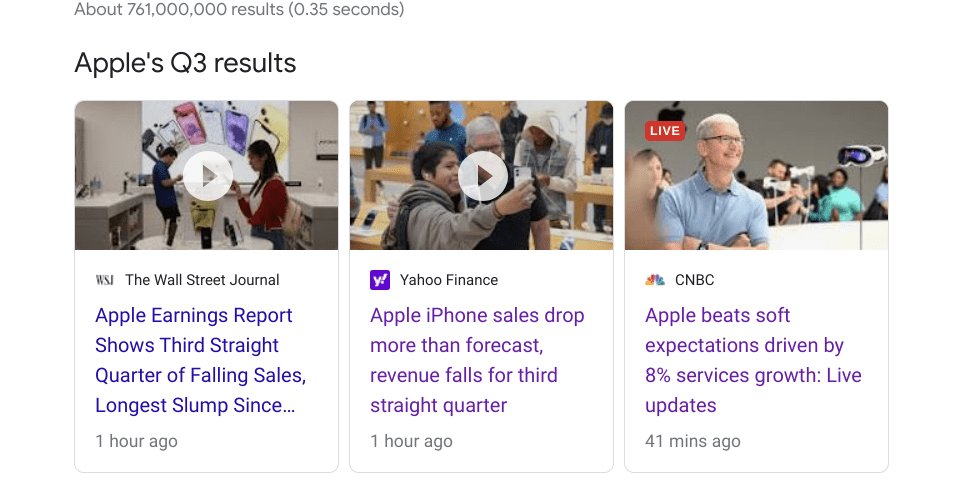
Task: Click the 'Apple's Q3 results' heading
Action: (185, 64)
